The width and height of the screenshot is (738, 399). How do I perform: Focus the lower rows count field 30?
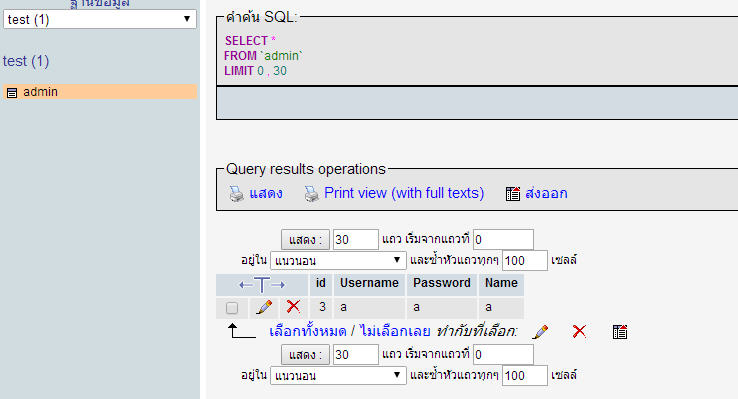tap(355, 354)
